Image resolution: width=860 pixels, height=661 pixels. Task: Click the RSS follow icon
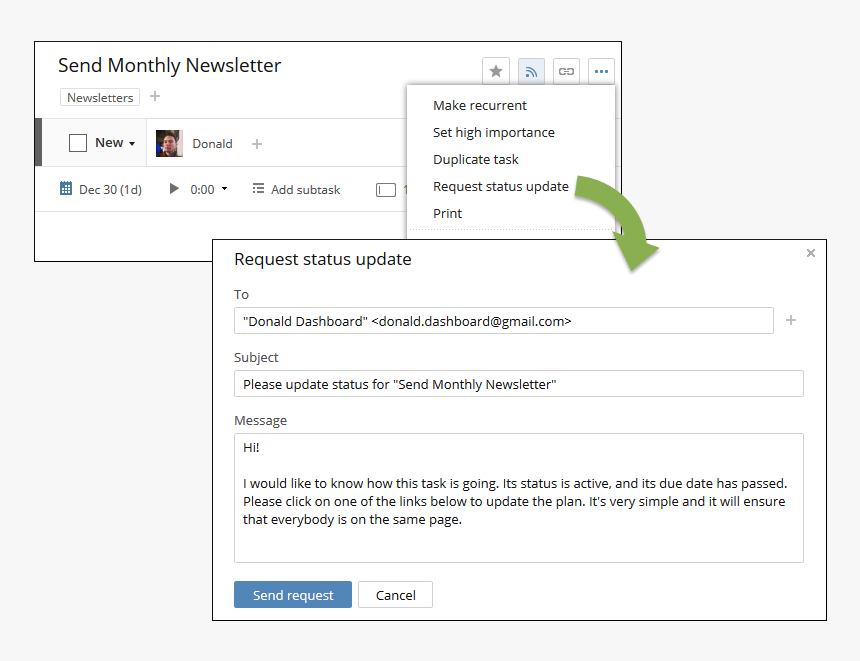pos(531,71)
